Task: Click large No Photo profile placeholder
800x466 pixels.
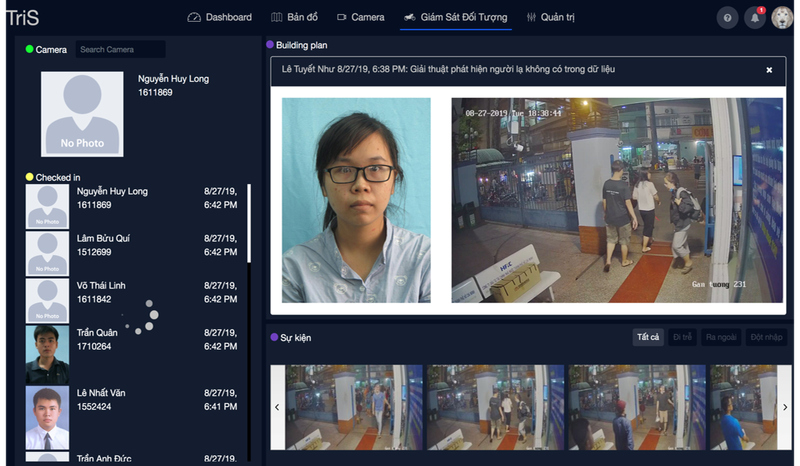Action: [x=82, y=114]
